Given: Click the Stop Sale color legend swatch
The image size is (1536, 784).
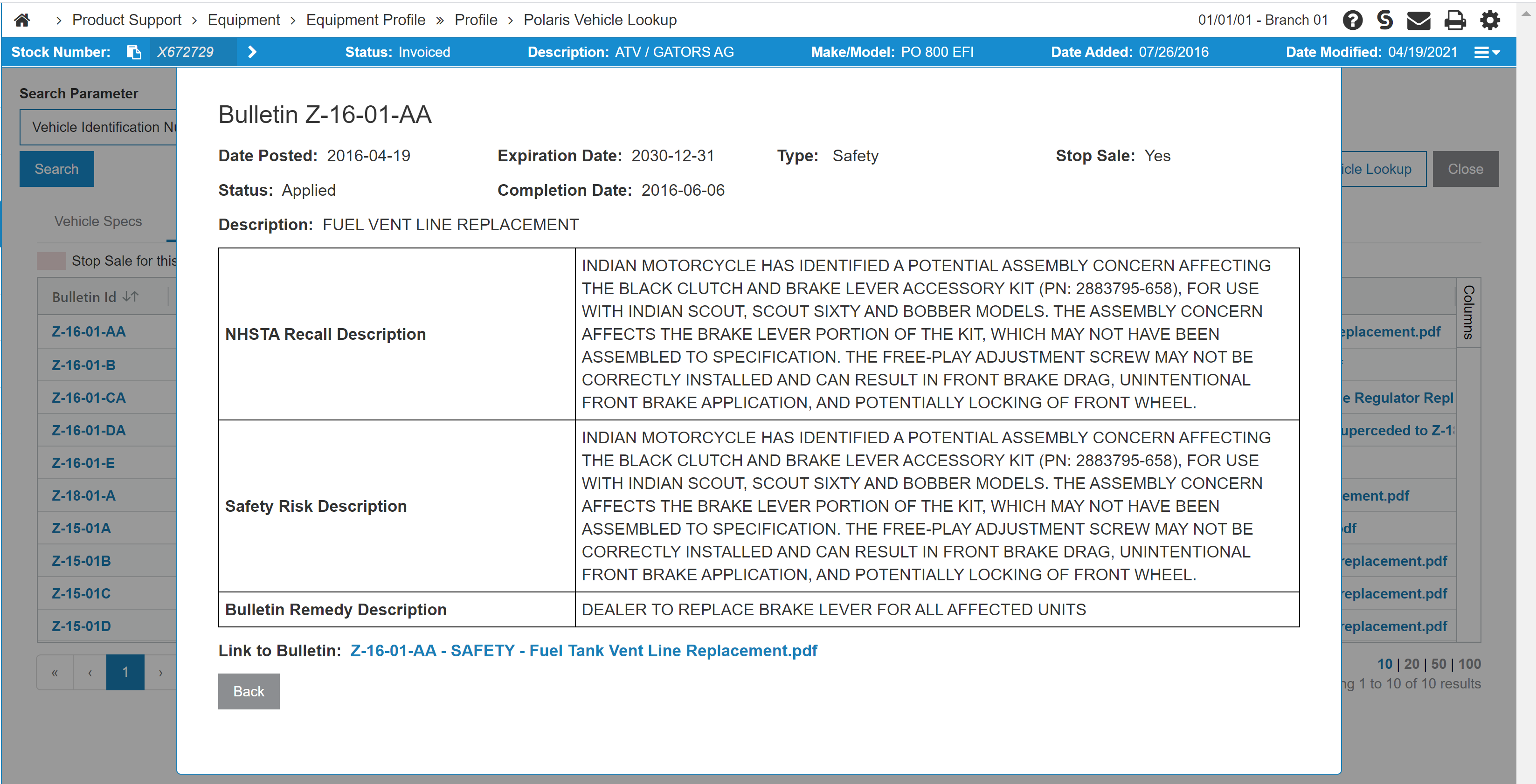Looking at the screenshot, I should [x=51, y=261].
